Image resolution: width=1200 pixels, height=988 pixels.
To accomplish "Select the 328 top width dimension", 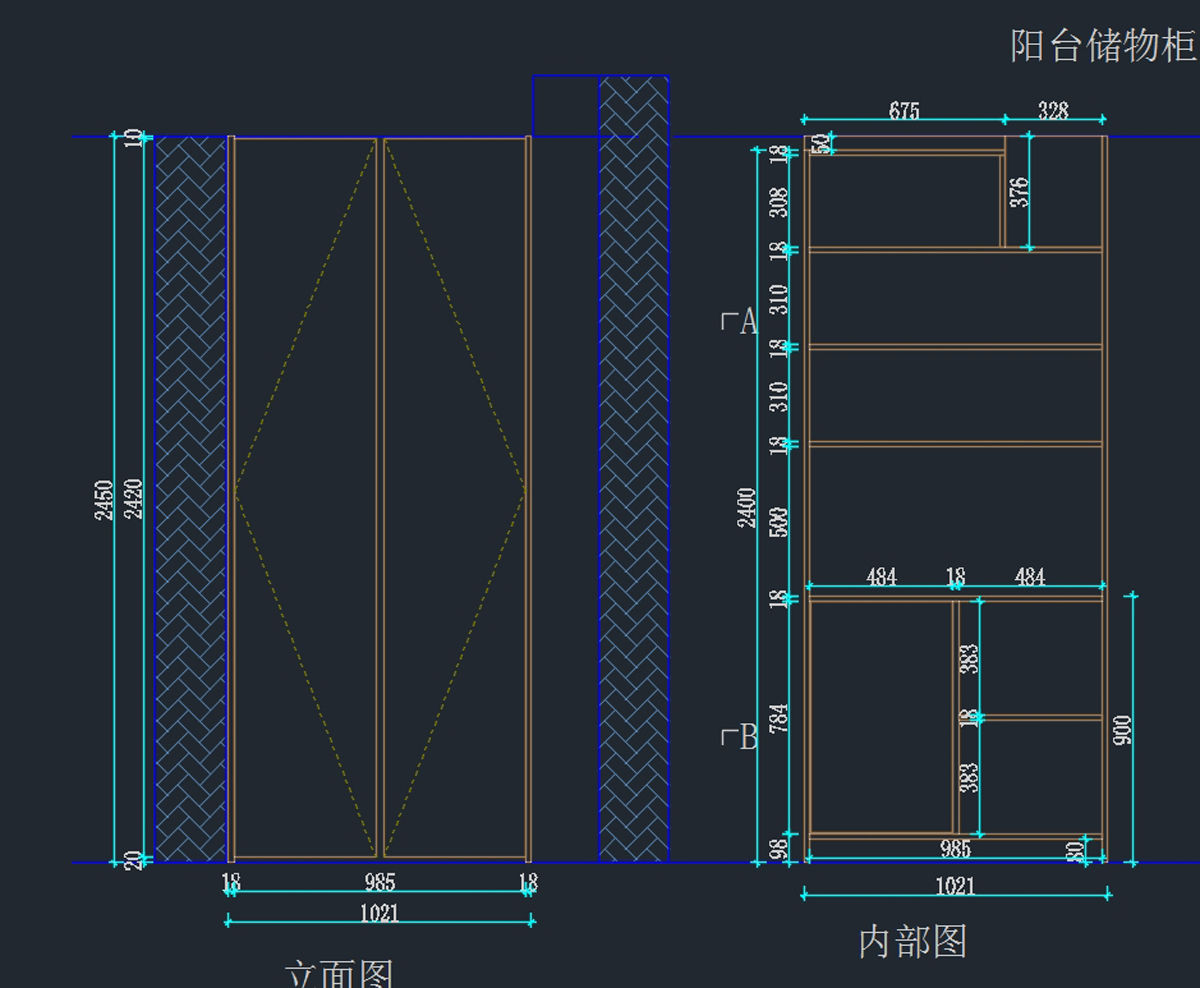I will pos(1053,111).
